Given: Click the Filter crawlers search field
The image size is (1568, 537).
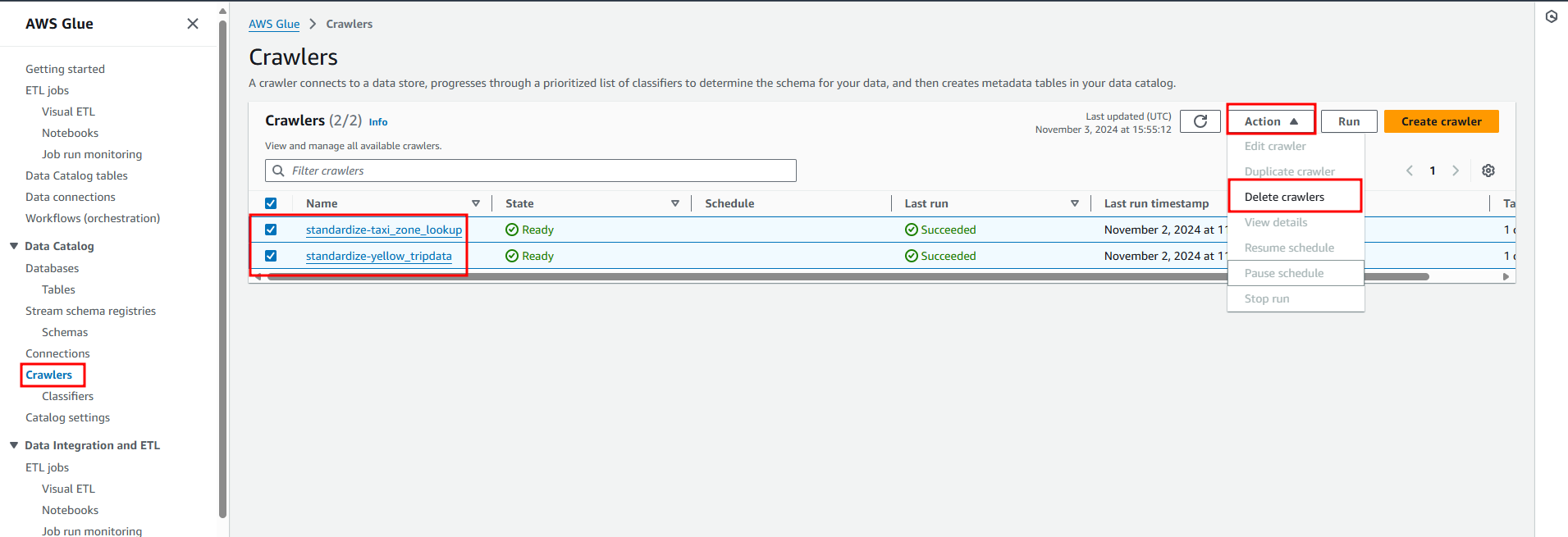Looking at the screenshot, I should click(x=542, y=171).
